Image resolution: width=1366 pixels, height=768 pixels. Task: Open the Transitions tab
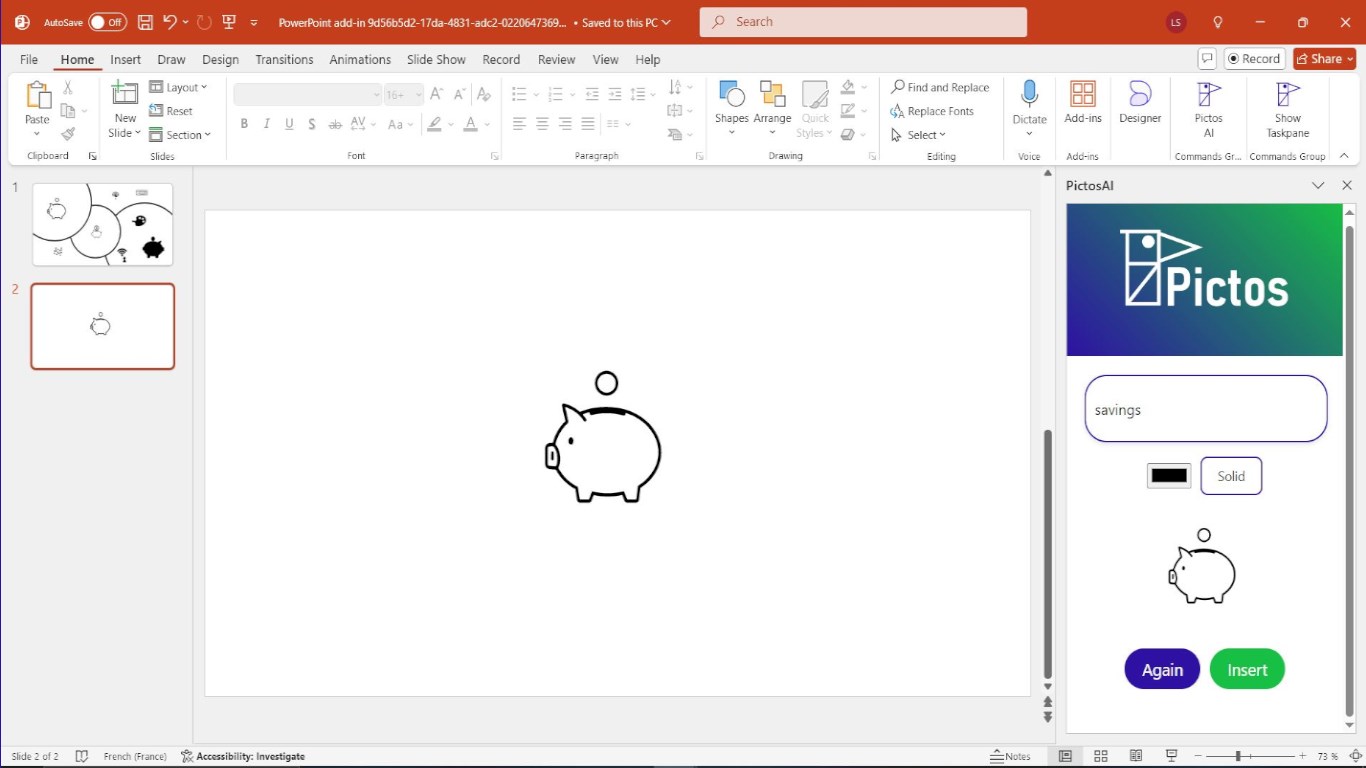[x=284, y=60]
